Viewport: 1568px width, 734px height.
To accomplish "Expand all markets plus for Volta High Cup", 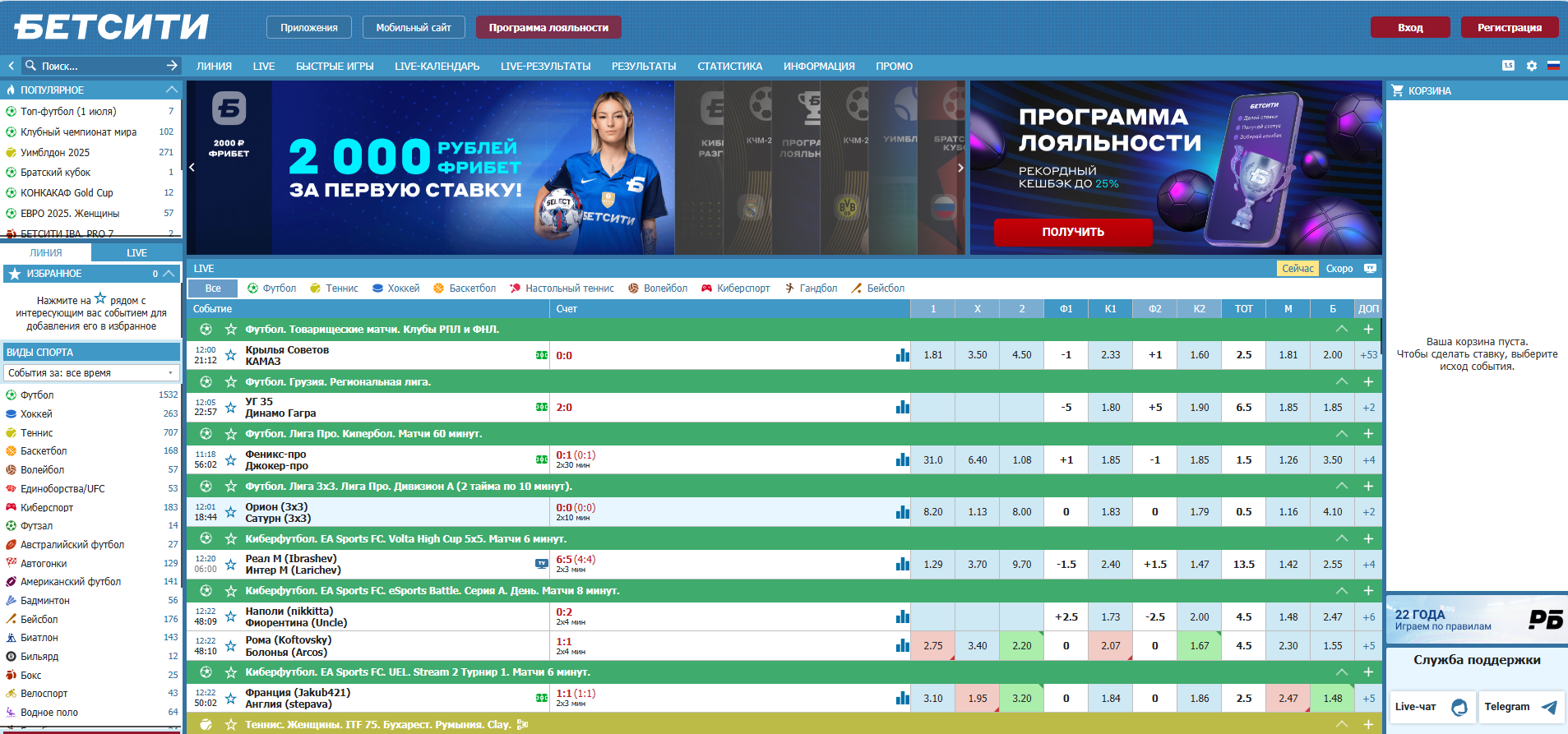I will point(1368,538).
